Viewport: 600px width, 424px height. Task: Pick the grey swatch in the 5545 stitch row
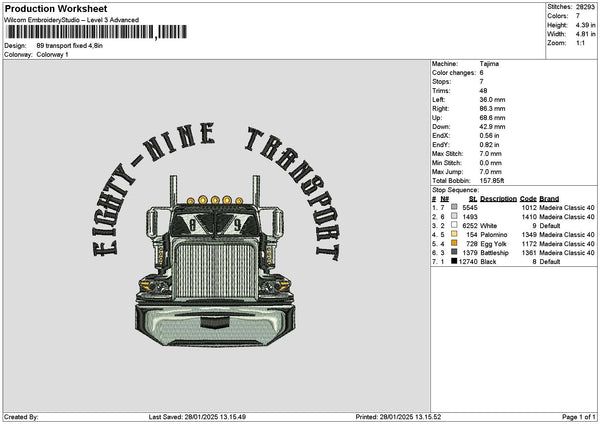click(x=454, y=207)
